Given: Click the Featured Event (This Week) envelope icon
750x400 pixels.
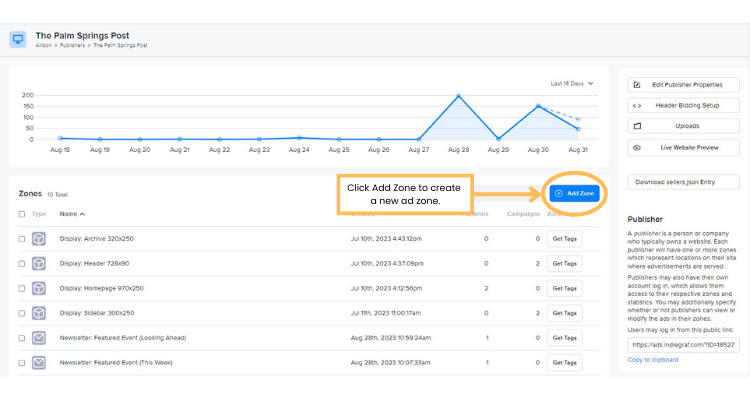Looking at the screenshot, I should pyautogui.click(x=39, y=362).
